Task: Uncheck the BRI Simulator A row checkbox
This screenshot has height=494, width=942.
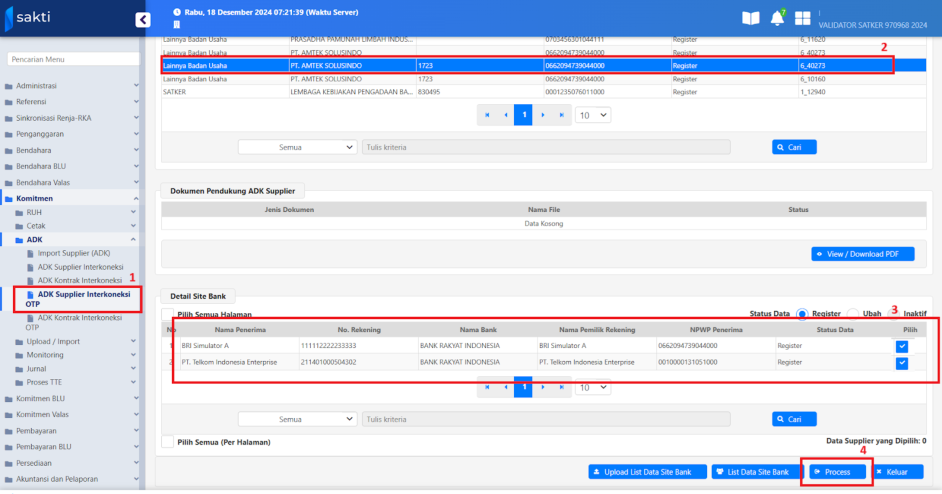Action: pos(902,345)
